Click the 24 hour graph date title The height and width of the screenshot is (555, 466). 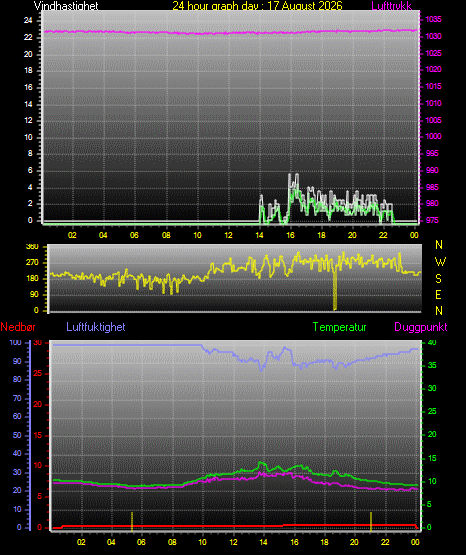click(x=257, y=5)
